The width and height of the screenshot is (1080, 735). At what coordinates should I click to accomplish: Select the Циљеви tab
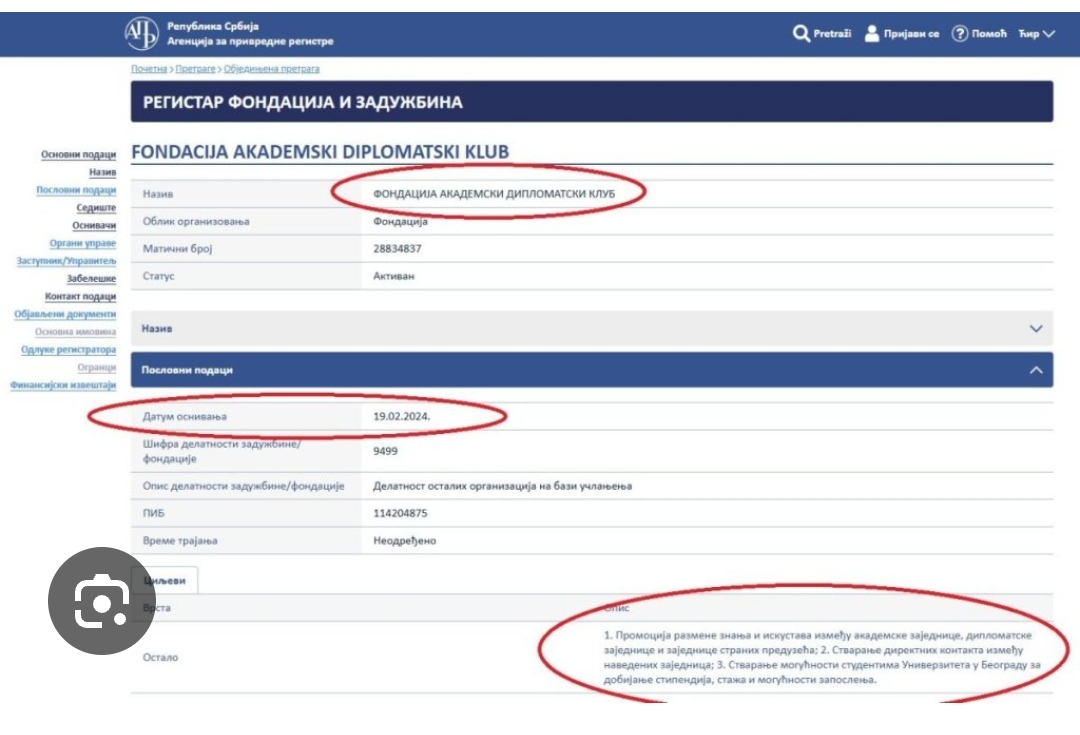click(165, 580)
